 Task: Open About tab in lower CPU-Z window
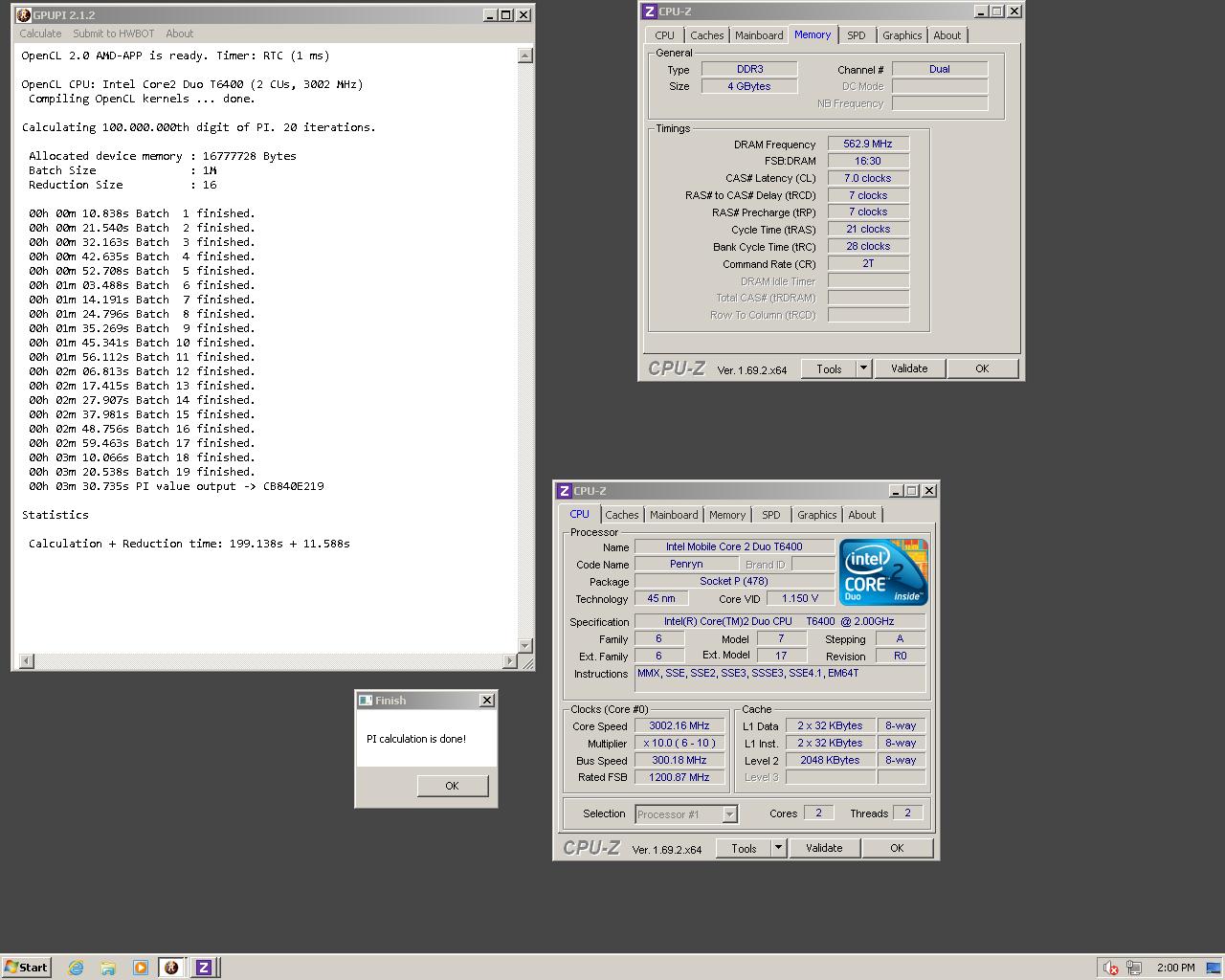tap(861, 515)
